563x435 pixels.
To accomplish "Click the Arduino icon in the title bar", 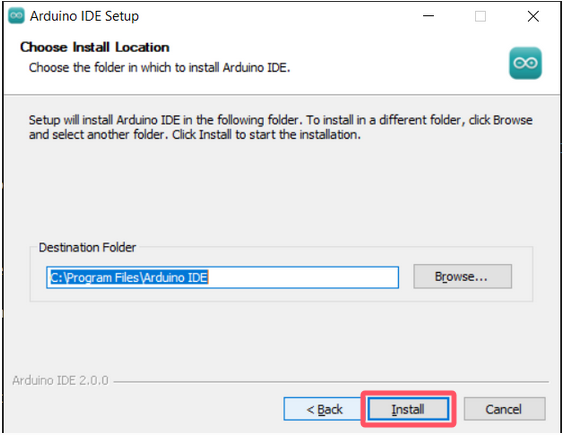I will (16, 16).
